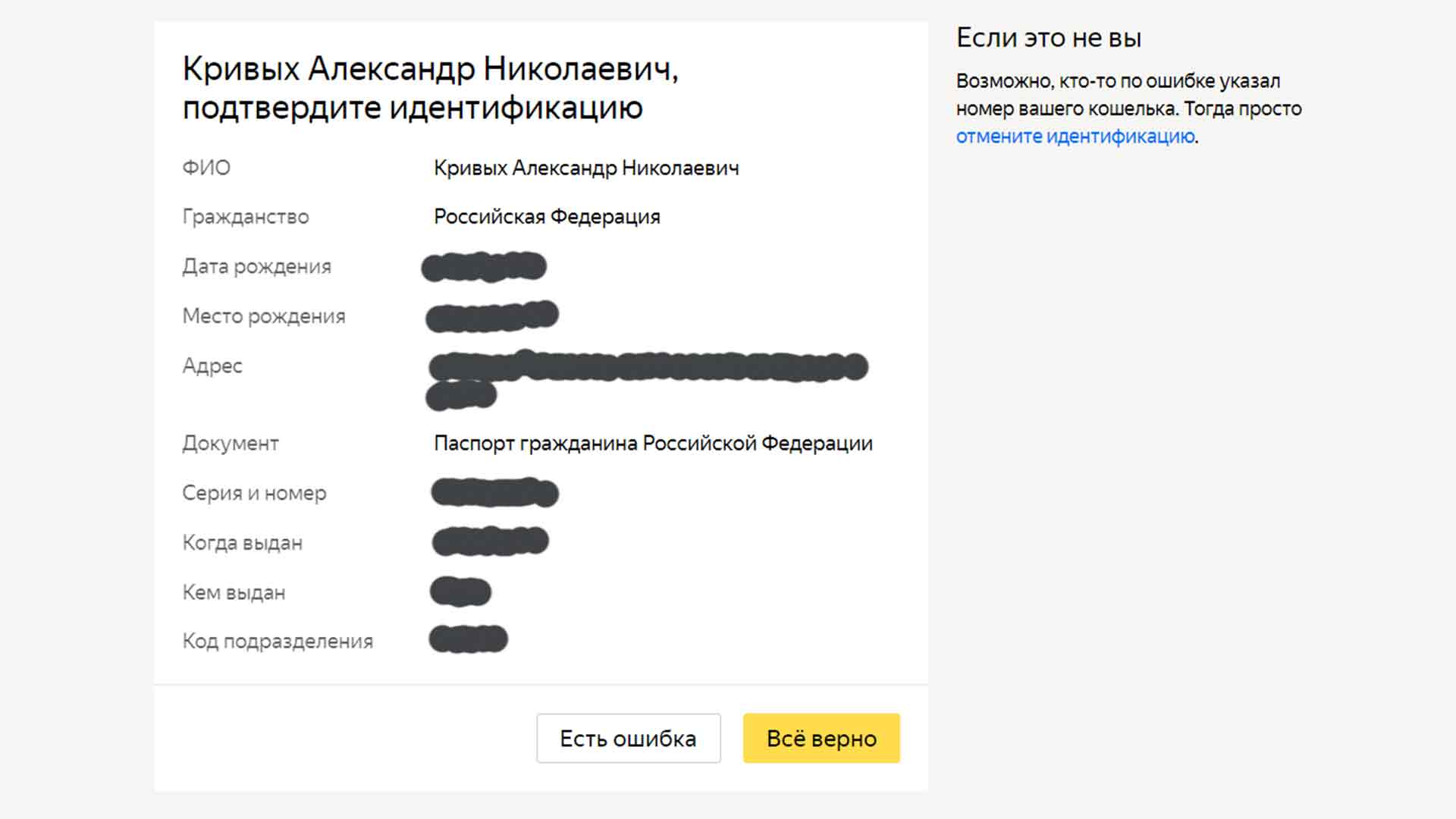Screen dimensions: 1456x819
Task: Click the "Российская Федерация" citizenship value
Action: click(547, 217)
